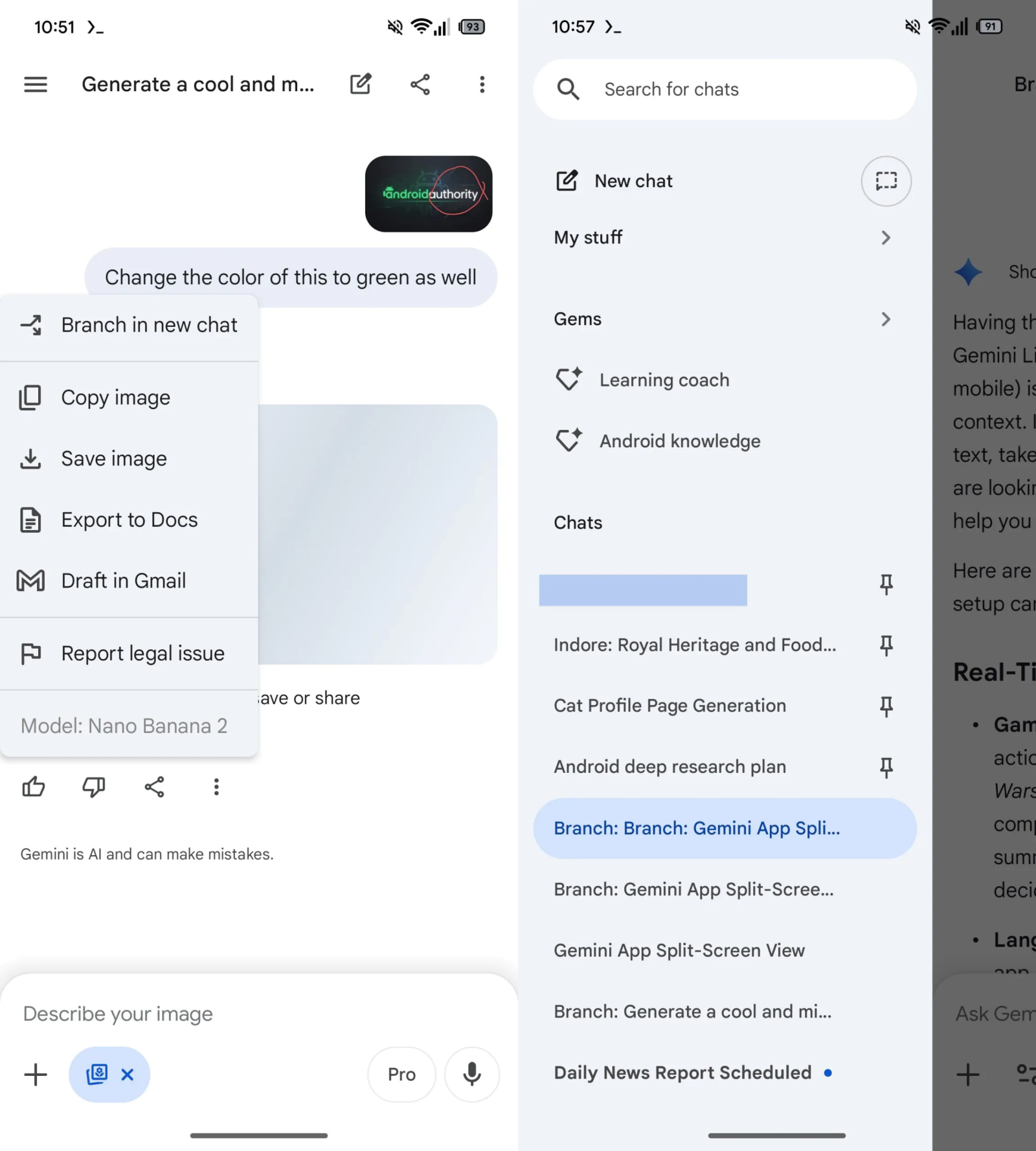Open the Pro model selector
This screenshot has width=1036, height=1151.
(x=401, y=1074)
